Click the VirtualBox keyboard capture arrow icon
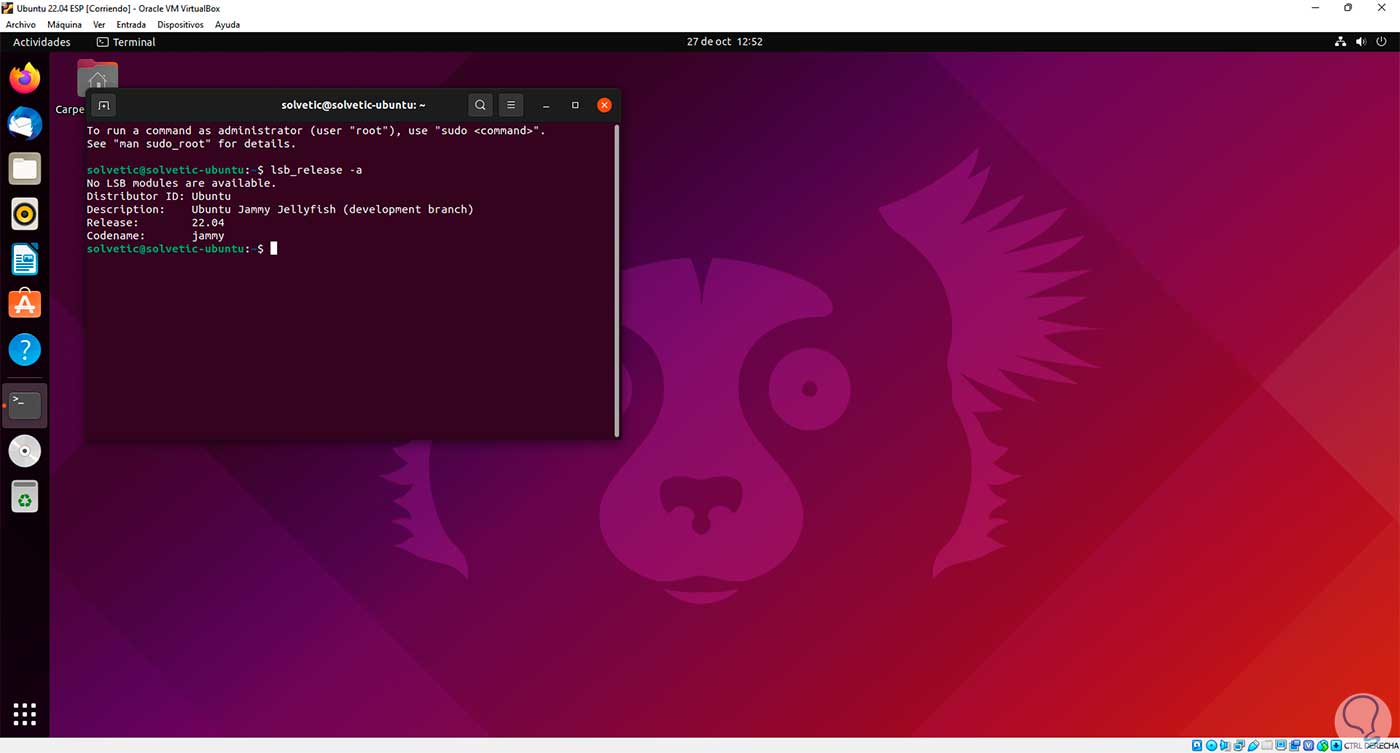The width and height of the screenshot is (1400, 753). 1336,746
